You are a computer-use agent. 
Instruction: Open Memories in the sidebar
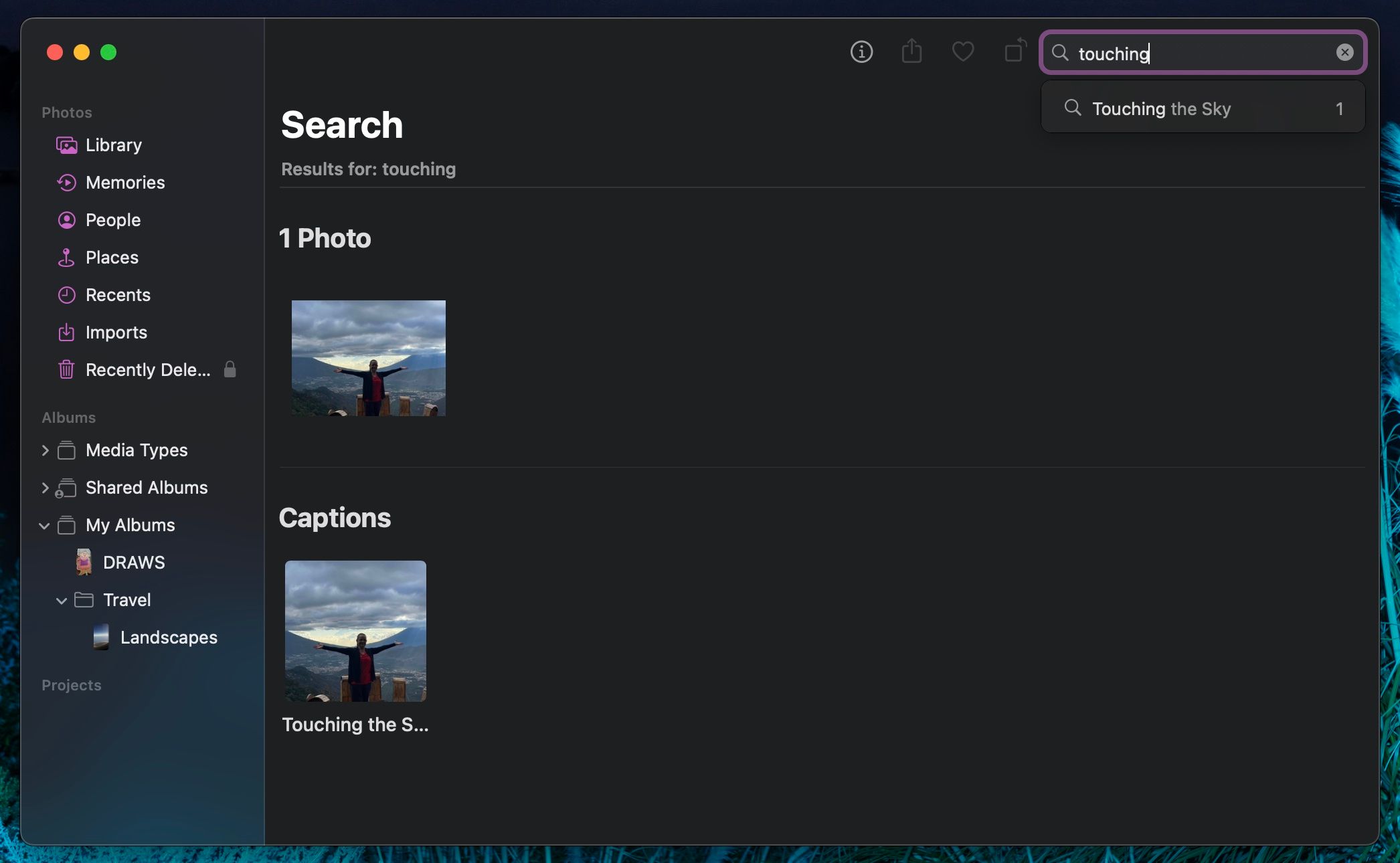click(x=124, y=183)
